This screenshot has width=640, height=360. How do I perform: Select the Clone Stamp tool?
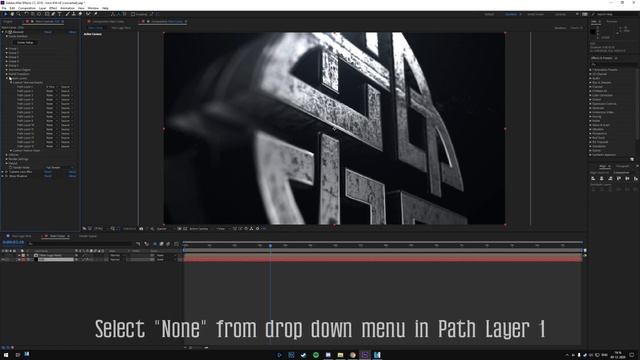click(x=74, y=14)
